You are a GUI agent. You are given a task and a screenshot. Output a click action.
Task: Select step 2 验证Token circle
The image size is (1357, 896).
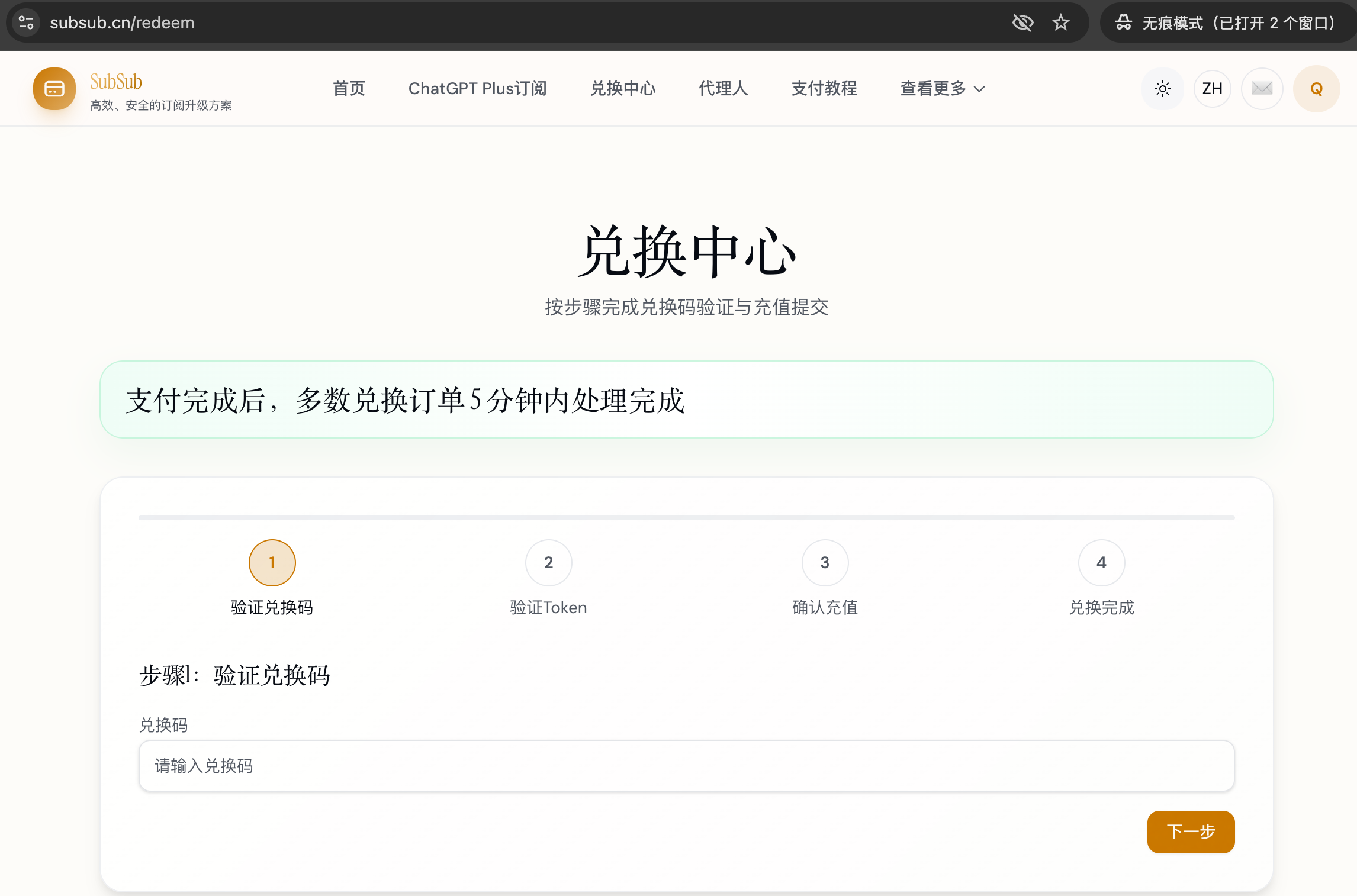tap(548, 563)
